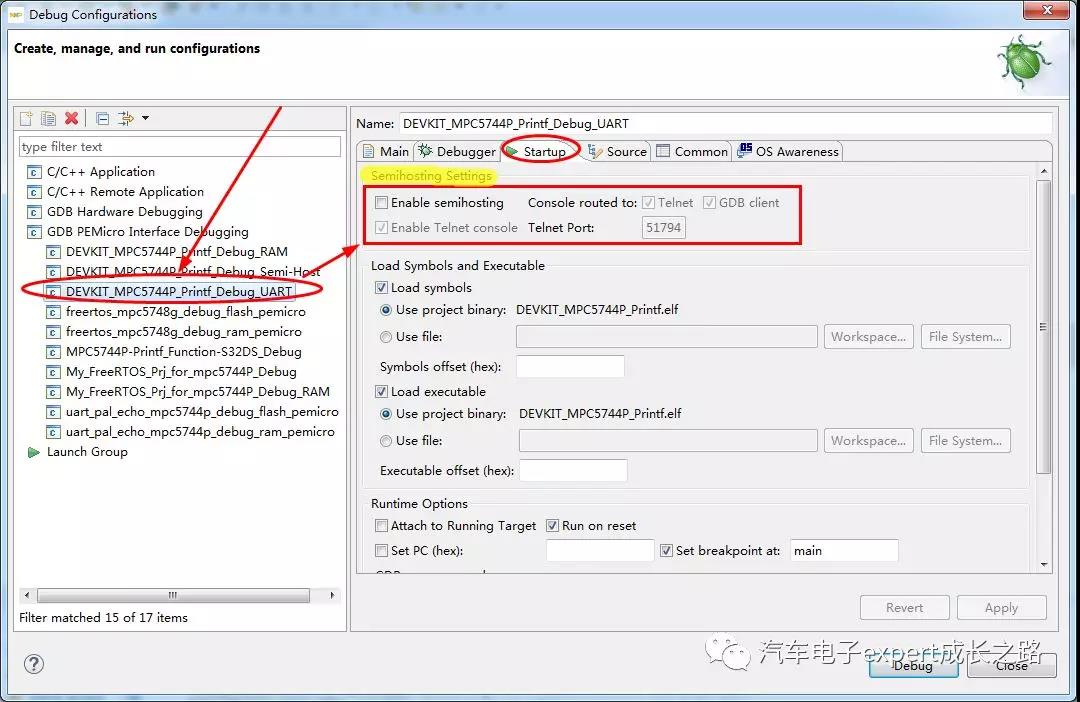Click the Set PC hex value field

(x=600, y=550)
